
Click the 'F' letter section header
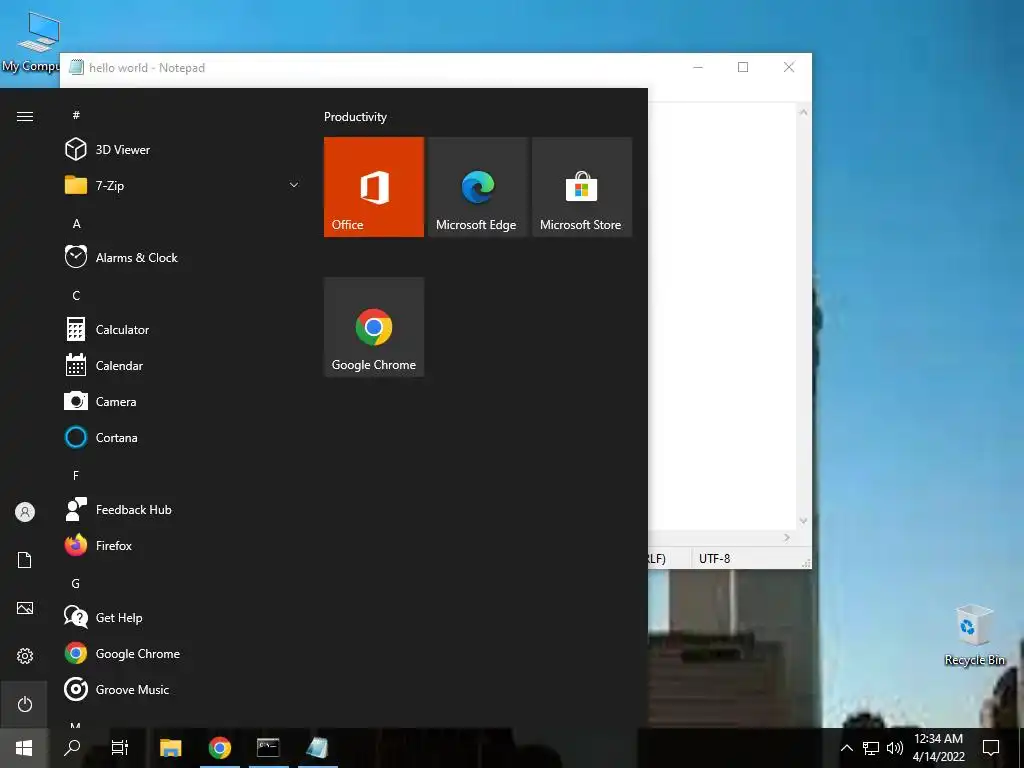[76, 475]
